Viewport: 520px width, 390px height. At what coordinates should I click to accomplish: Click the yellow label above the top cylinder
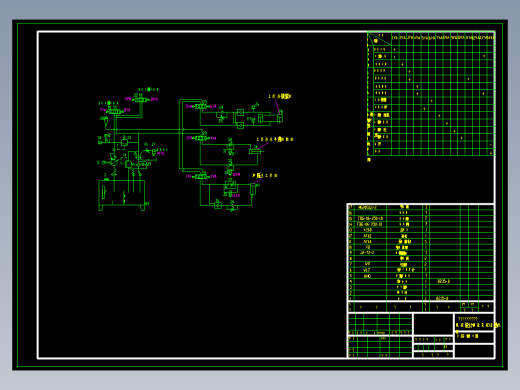coord(279,96)
